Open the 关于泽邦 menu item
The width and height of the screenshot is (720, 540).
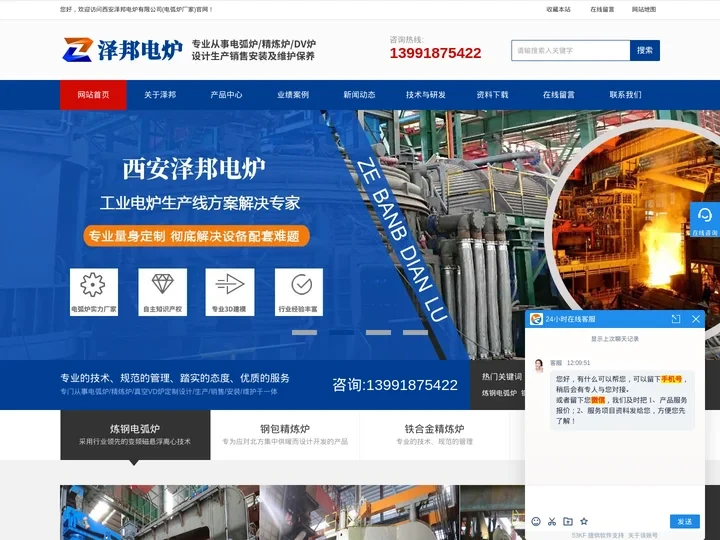pos(160,95)
